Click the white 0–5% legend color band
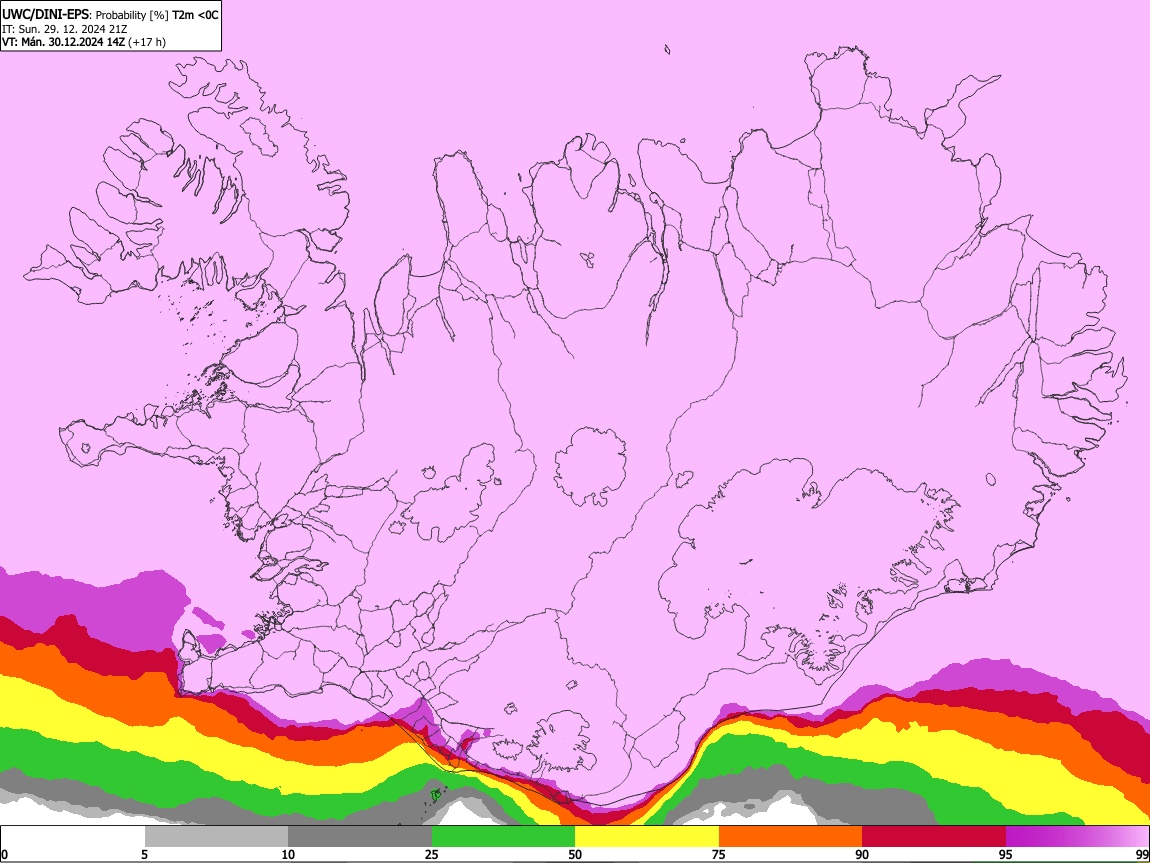This screenshot has height=863, width=1150. pos(73,837)
